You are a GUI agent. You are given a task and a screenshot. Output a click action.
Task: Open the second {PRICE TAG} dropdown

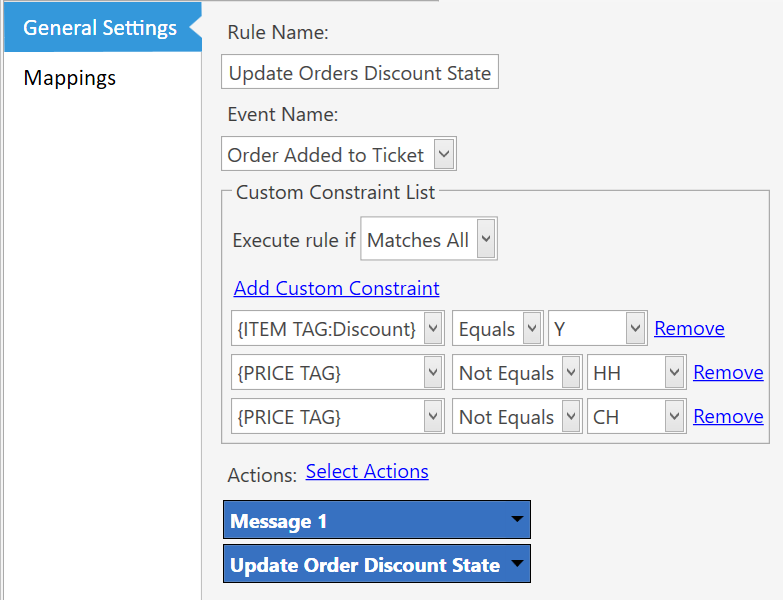click(x=337, y=417)
